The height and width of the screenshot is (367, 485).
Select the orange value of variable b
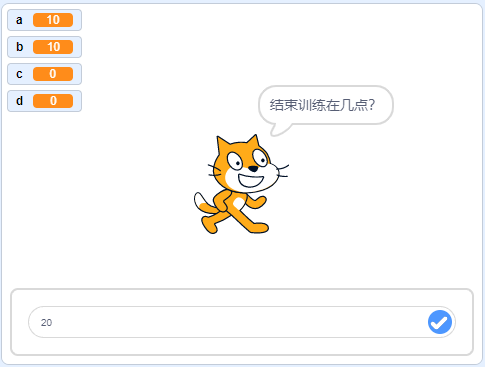point(53,47)
